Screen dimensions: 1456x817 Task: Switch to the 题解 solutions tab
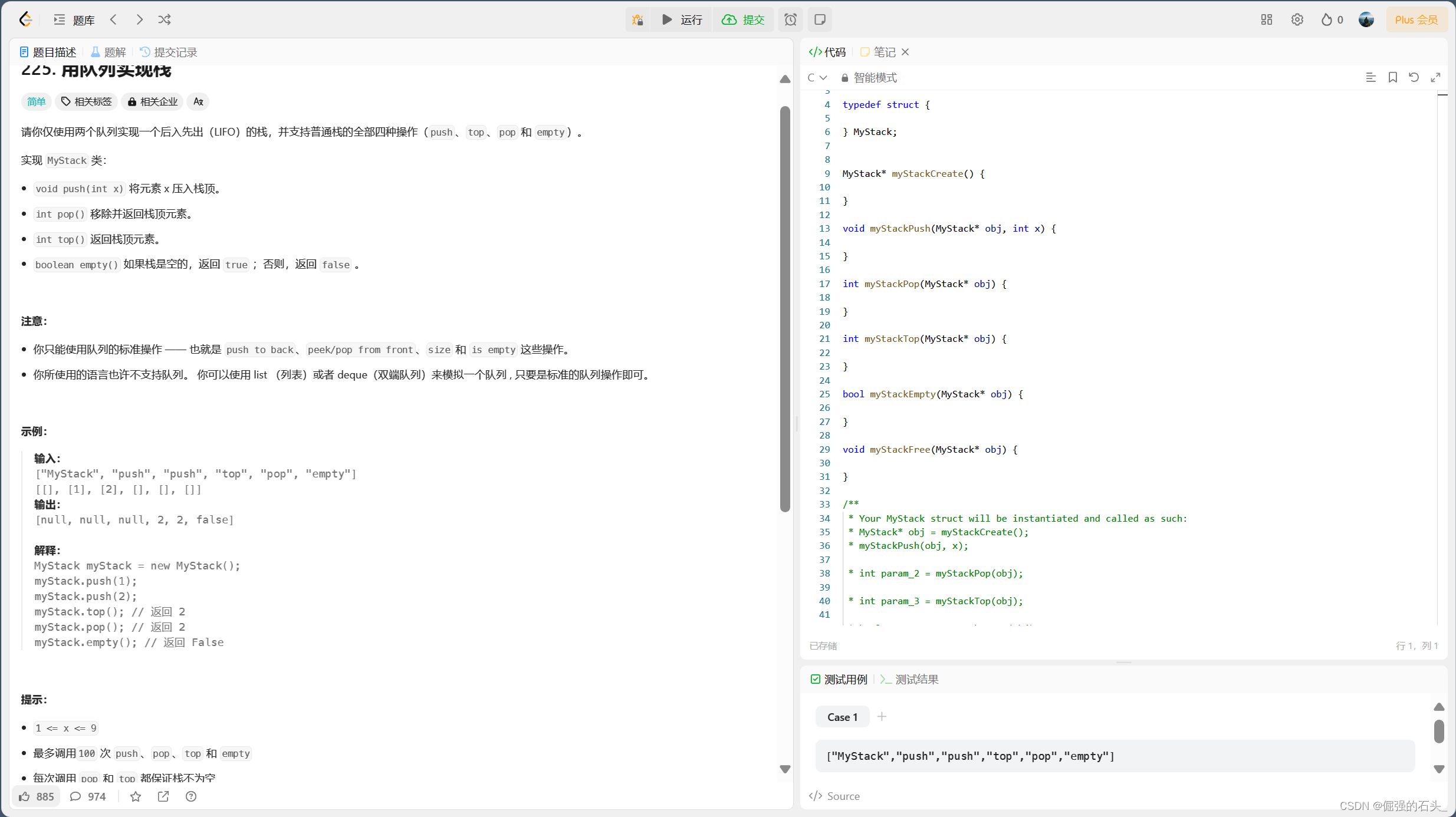click(x=109, y=52)
